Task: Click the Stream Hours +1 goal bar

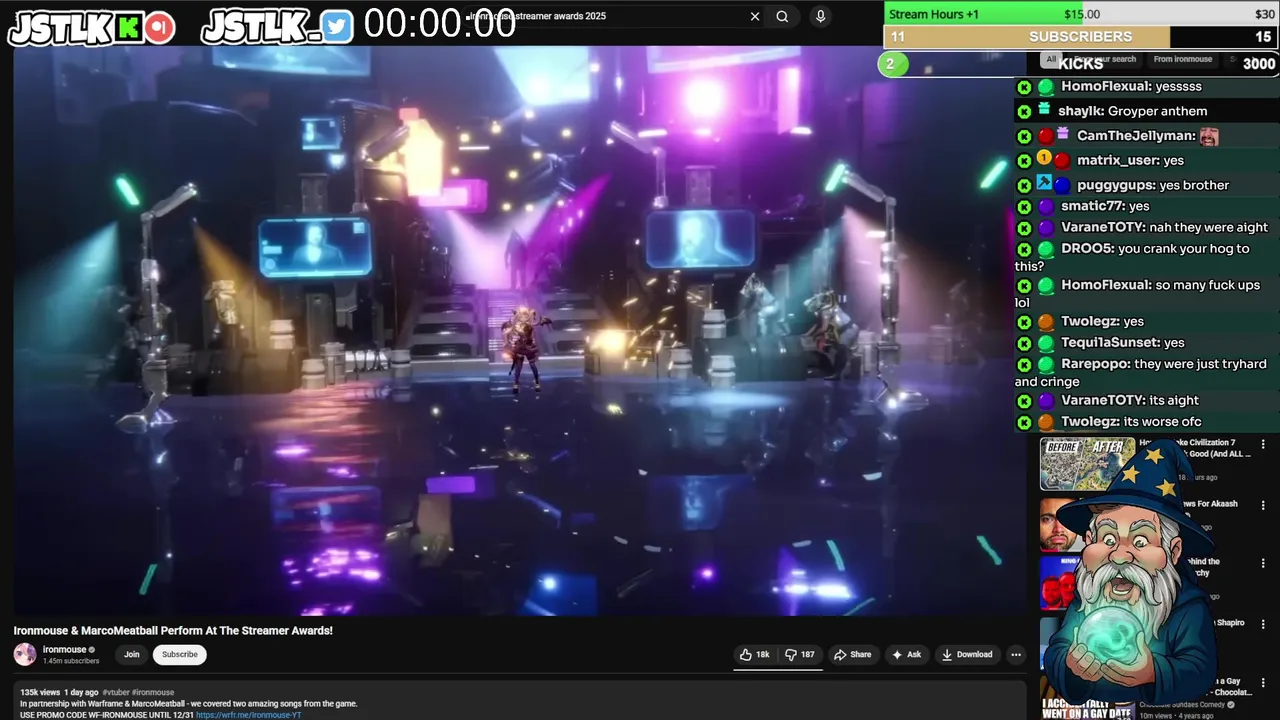Action: pos(1081,13)
